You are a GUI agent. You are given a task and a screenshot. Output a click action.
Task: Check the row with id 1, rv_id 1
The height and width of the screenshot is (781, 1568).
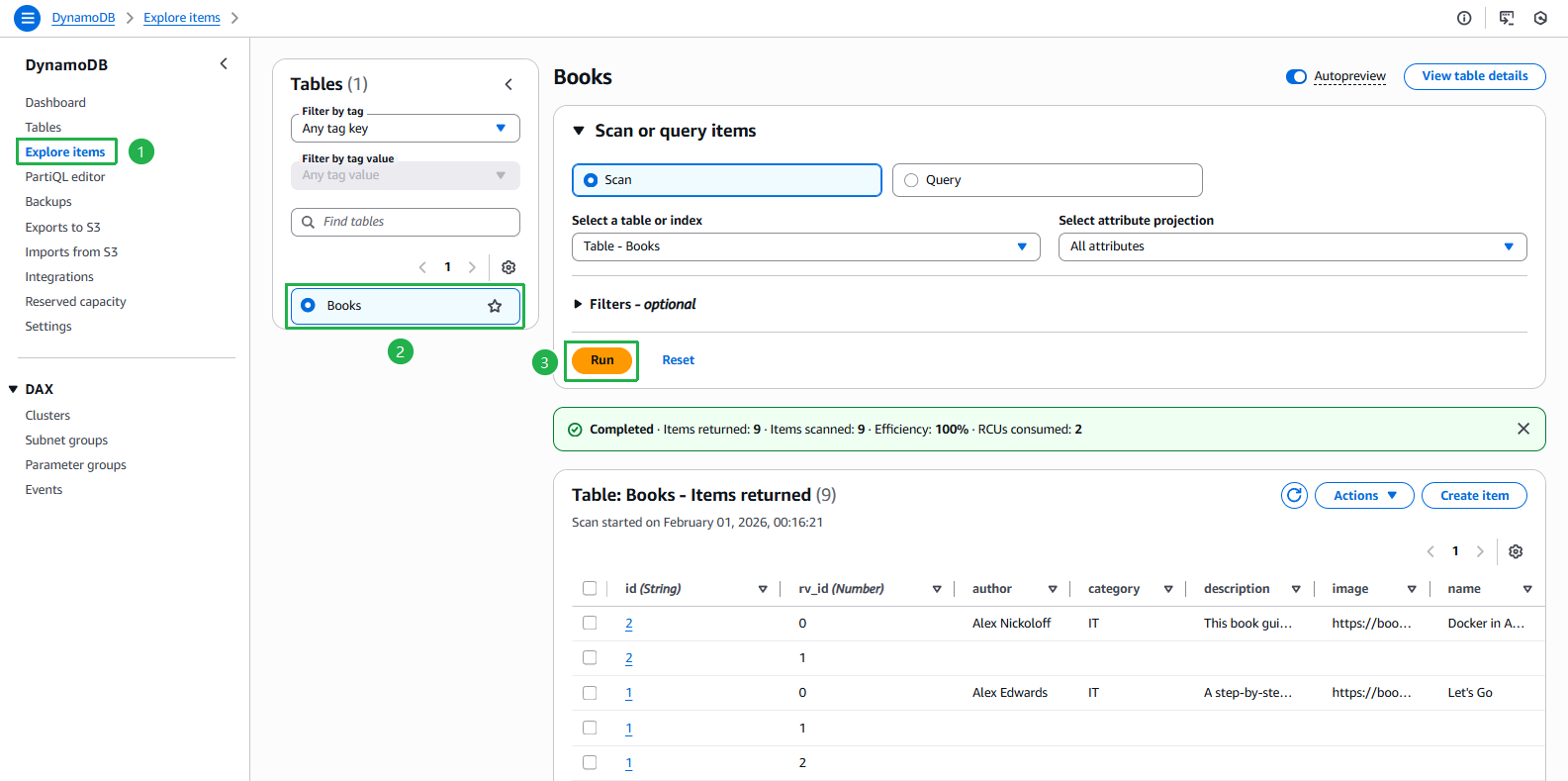pos(590,728)
